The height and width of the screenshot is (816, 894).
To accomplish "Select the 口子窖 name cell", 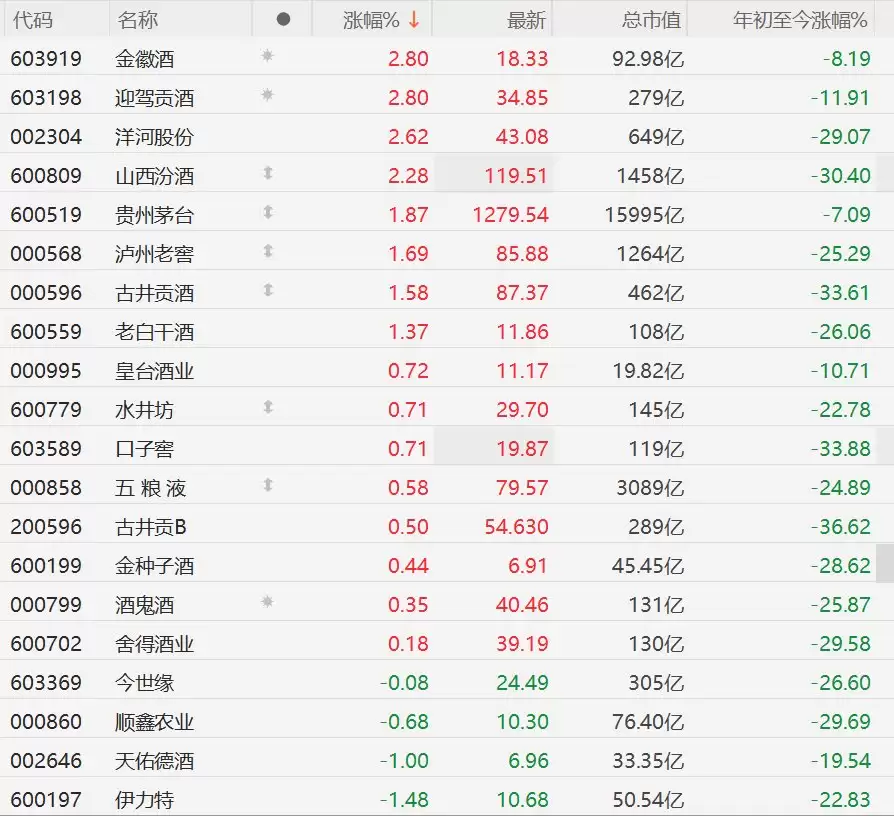I will click(x=144, y=449).
